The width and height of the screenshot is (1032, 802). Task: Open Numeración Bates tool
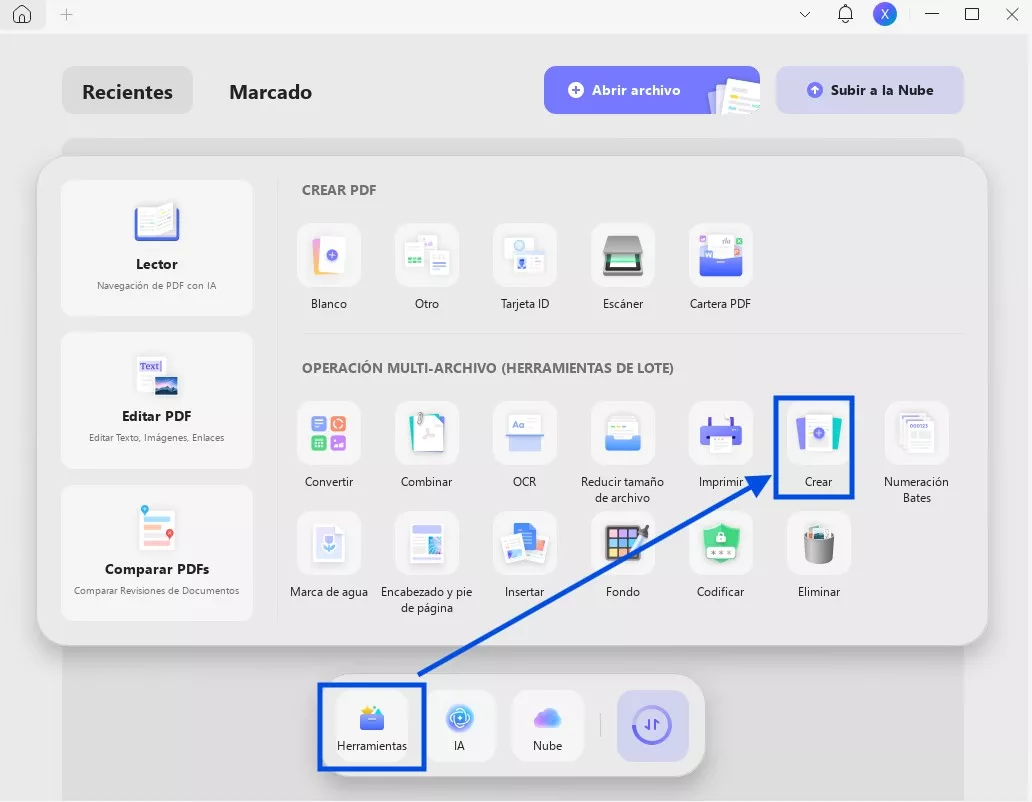[x=917, y=434]
